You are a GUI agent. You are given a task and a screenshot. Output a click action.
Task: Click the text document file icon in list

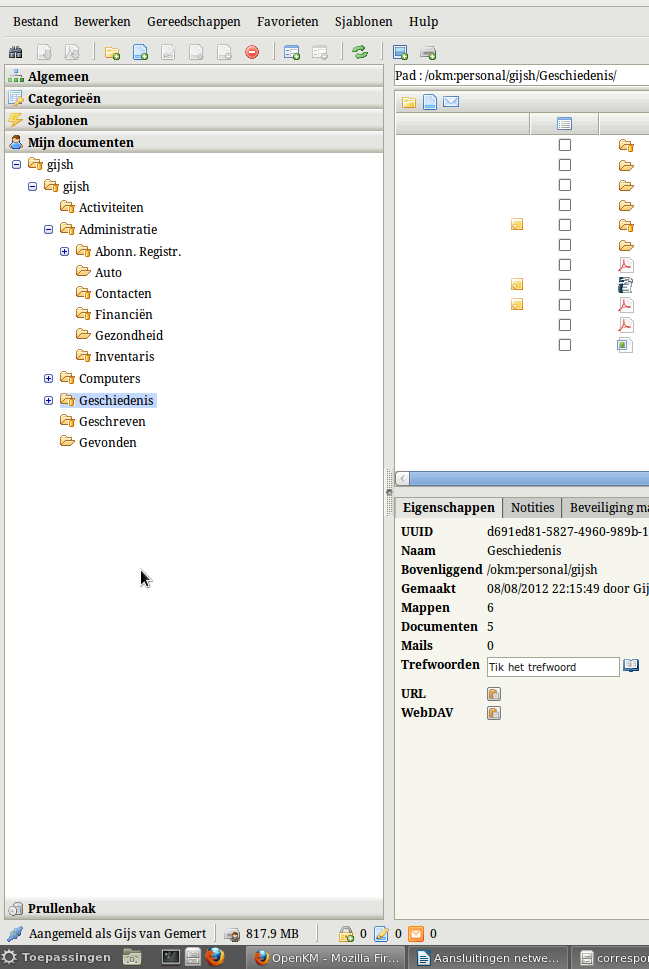(626, 285)
